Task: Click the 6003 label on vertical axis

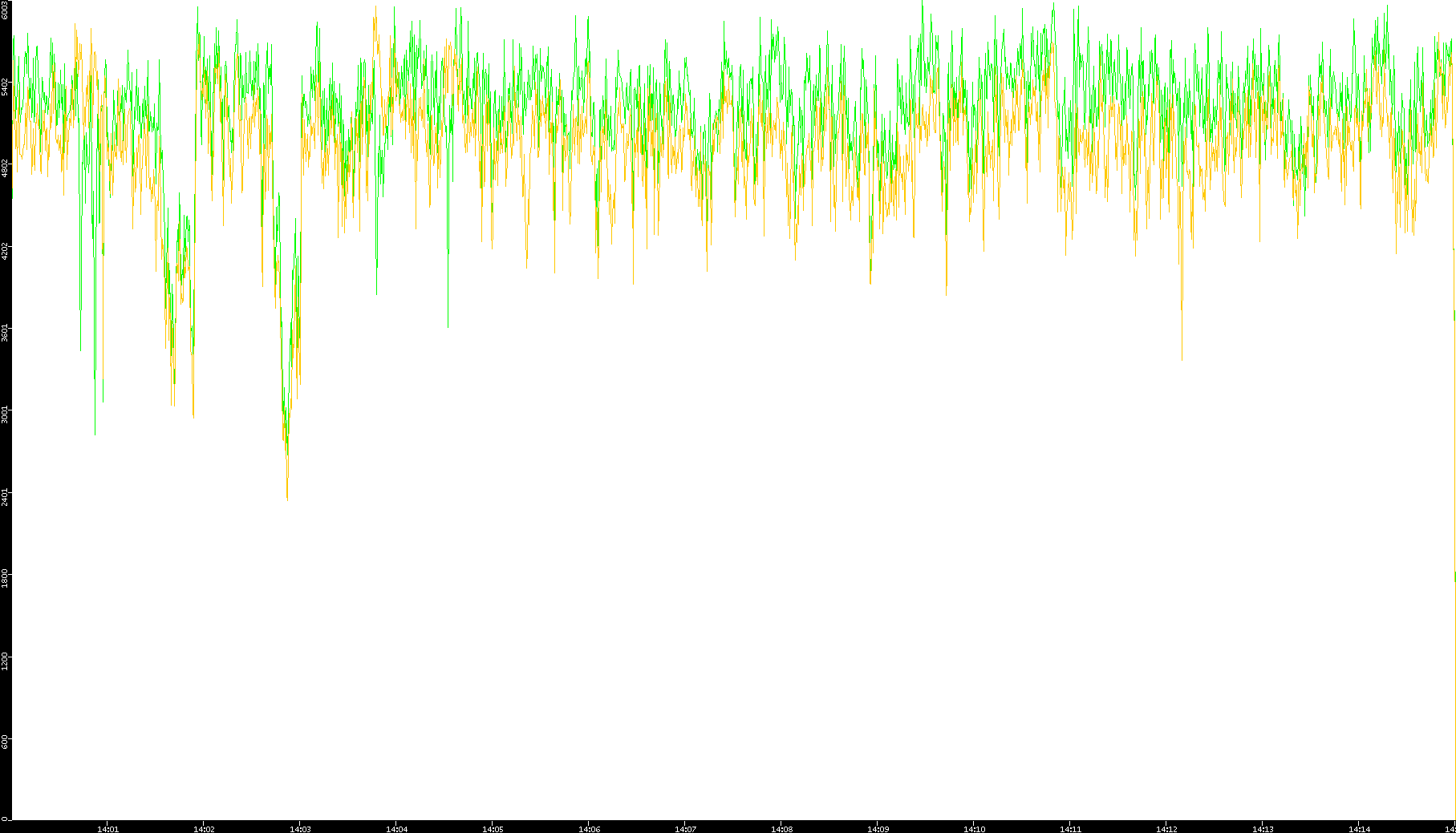Action: click(6, 10)
